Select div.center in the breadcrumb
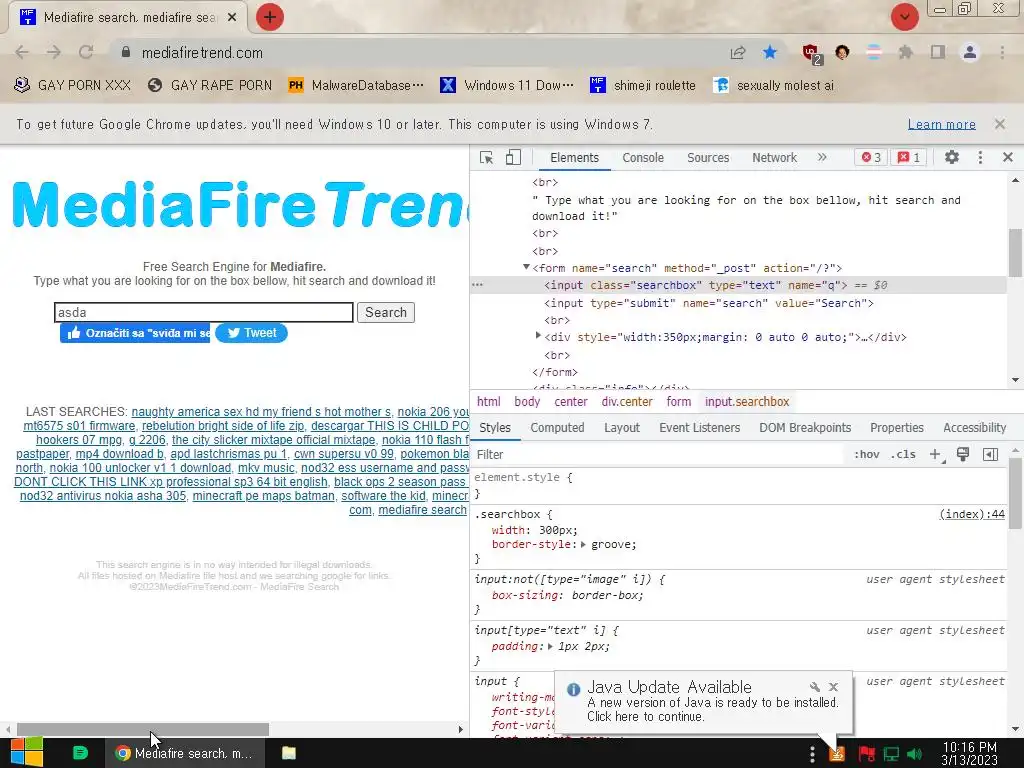The image size is (1024, 768). (627, 402)
